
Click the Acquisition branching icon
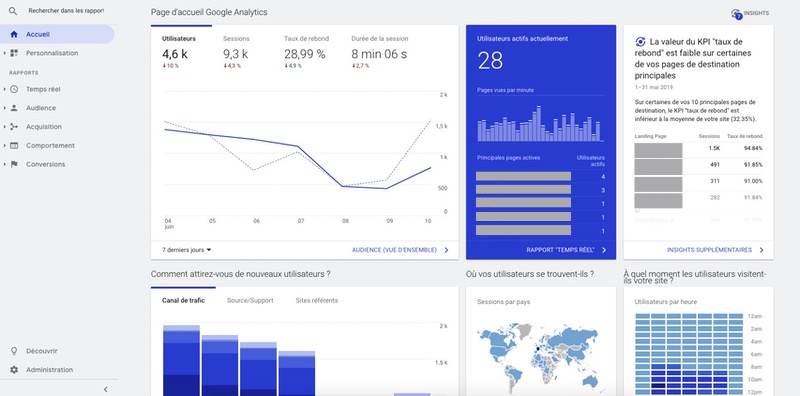[x=14, y=127]
